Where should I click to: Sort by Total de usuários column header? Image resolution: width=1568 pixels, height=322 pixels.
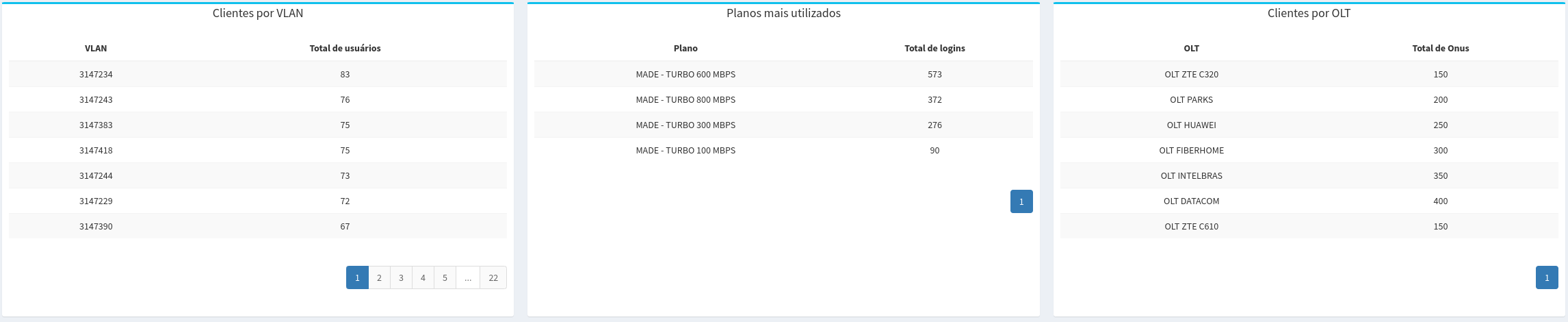click(345, 48)
